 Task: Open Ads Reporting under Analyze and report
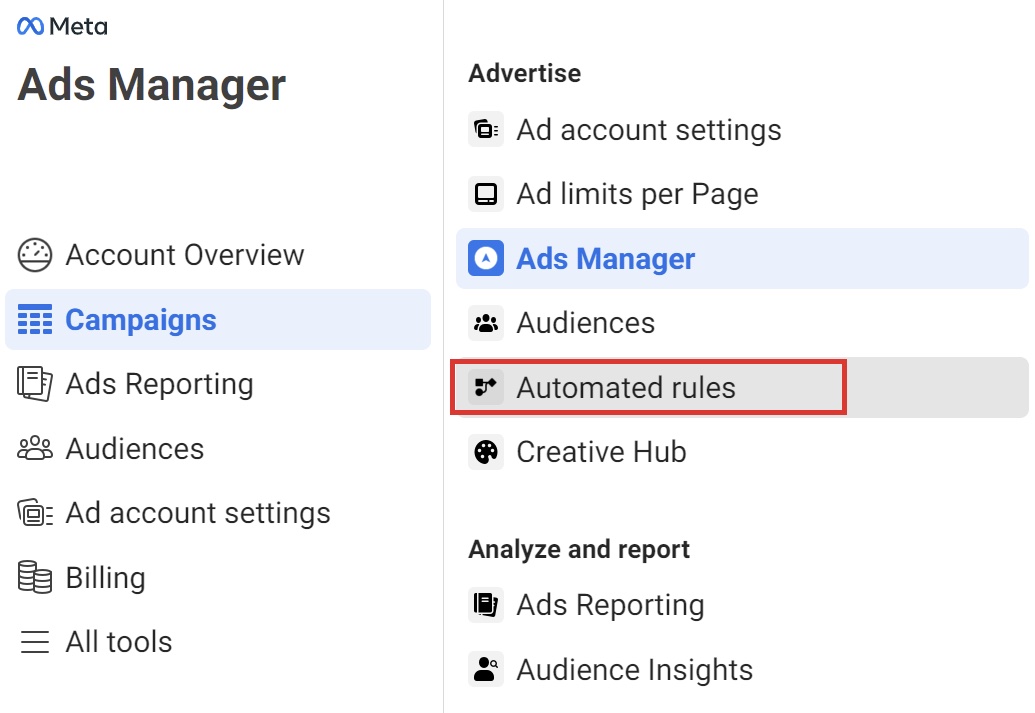(x=742, y=605)
